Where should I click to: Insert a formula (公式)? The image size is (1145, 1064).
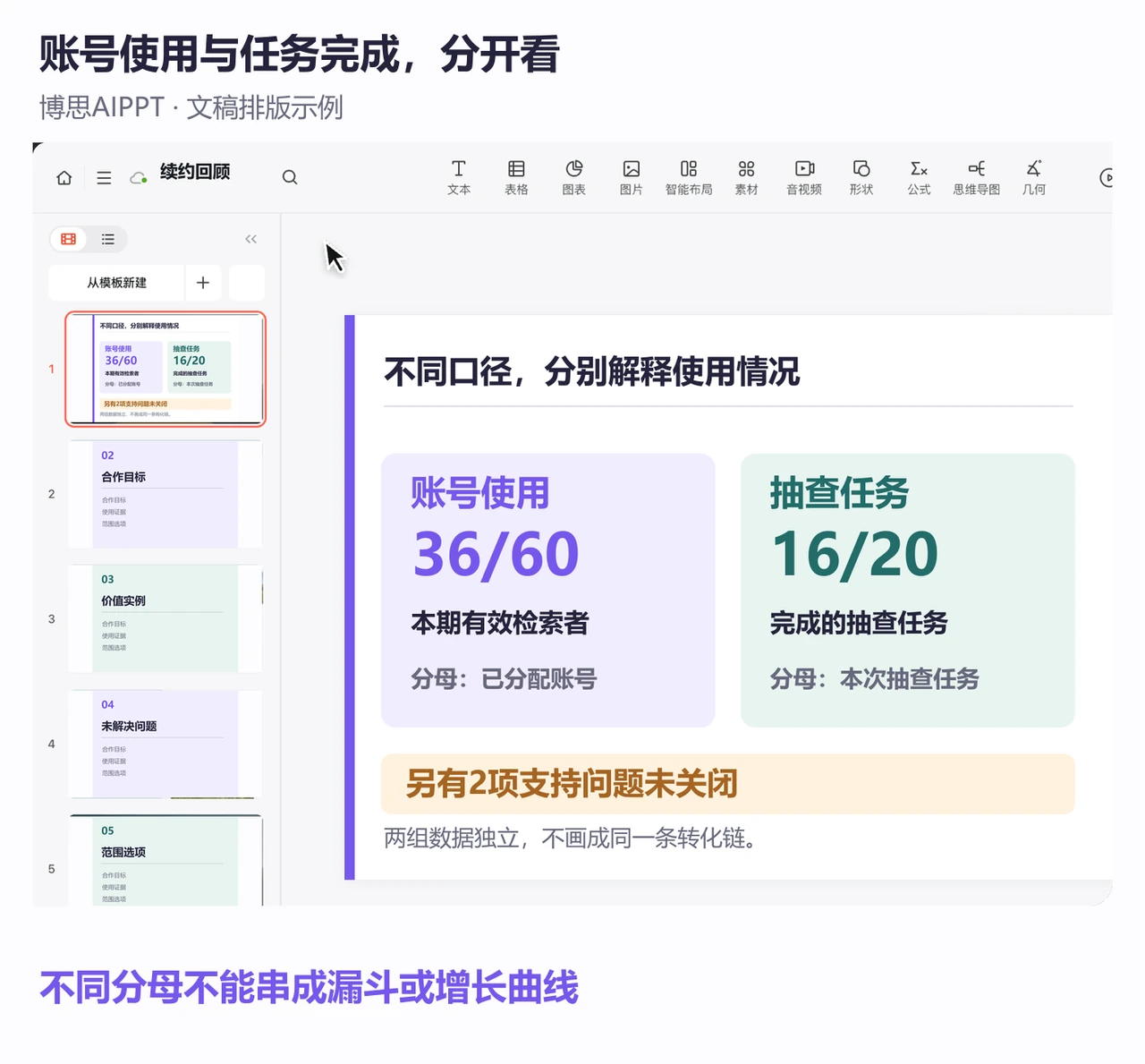(919, 177)
